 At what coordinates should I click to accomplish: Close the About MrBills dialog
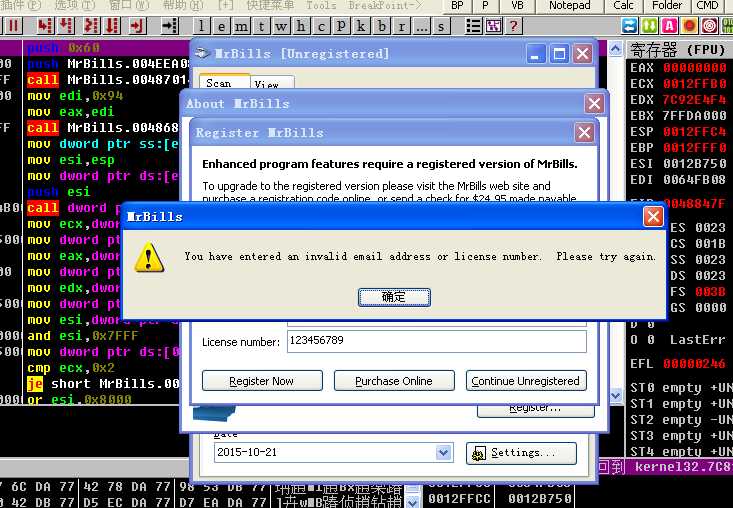pyautogui.click(x=594, y=103)
